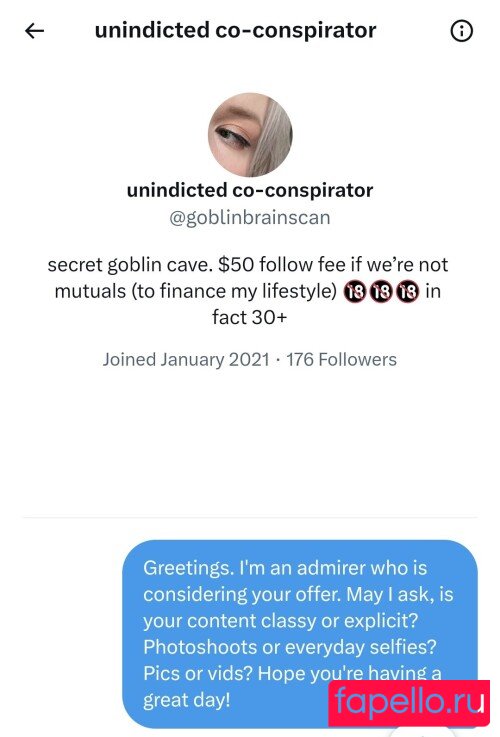Open the conversation info icon
This screenshot has height=737, width=500.
(x=461, y=31)
